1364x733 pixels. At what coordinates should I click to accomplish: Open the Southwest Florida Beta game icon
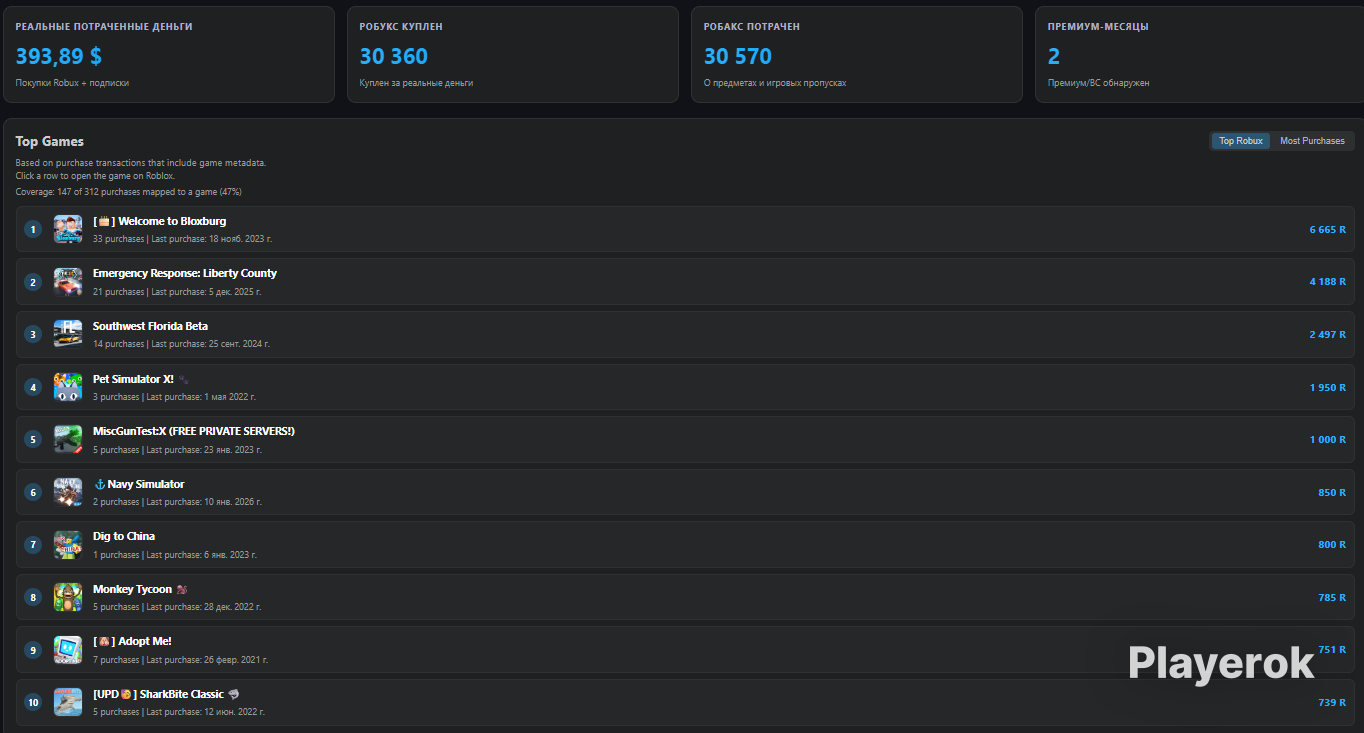point(68,334)
